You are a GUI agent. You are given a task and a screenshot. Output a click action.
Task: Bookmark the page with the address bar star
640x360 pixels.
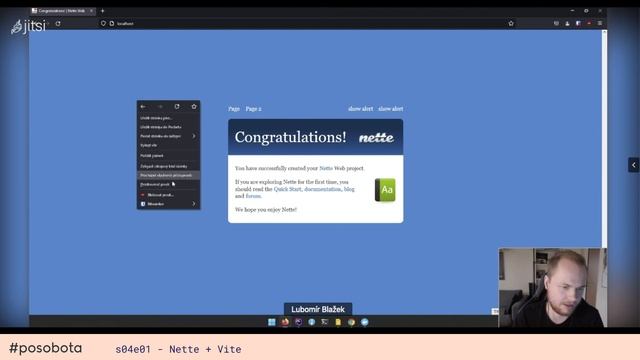click(x=511, y=24)
